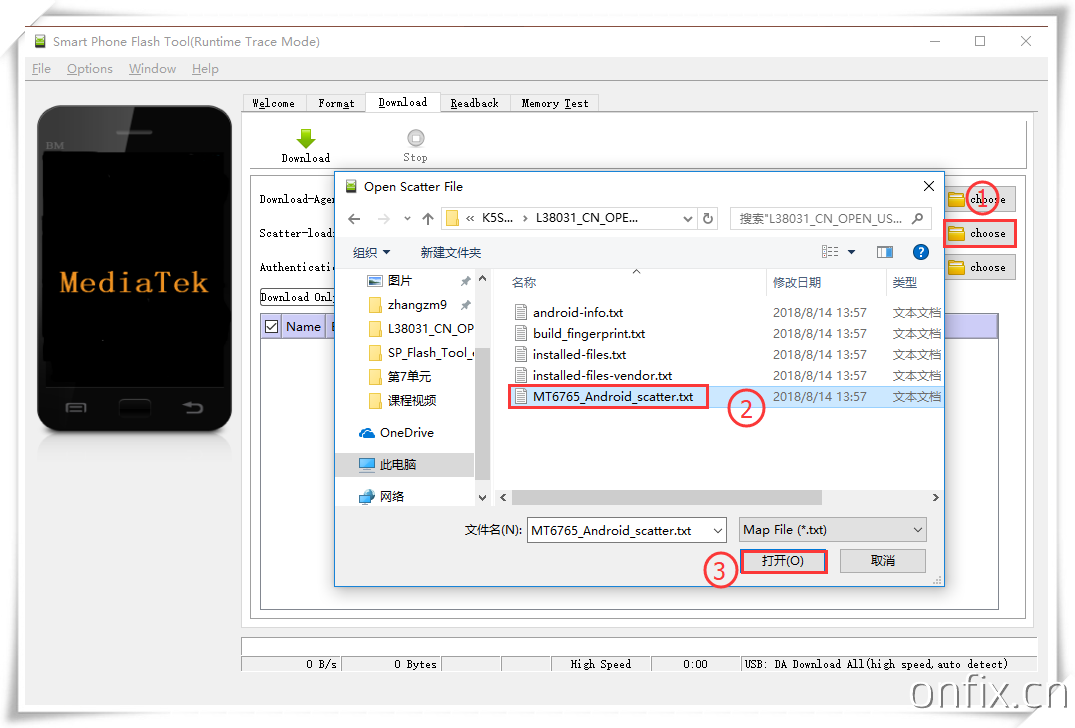The height and width of the screenshot is (728, 1075).
Task: Click the search magnifier icon
Action: point(917,218)
